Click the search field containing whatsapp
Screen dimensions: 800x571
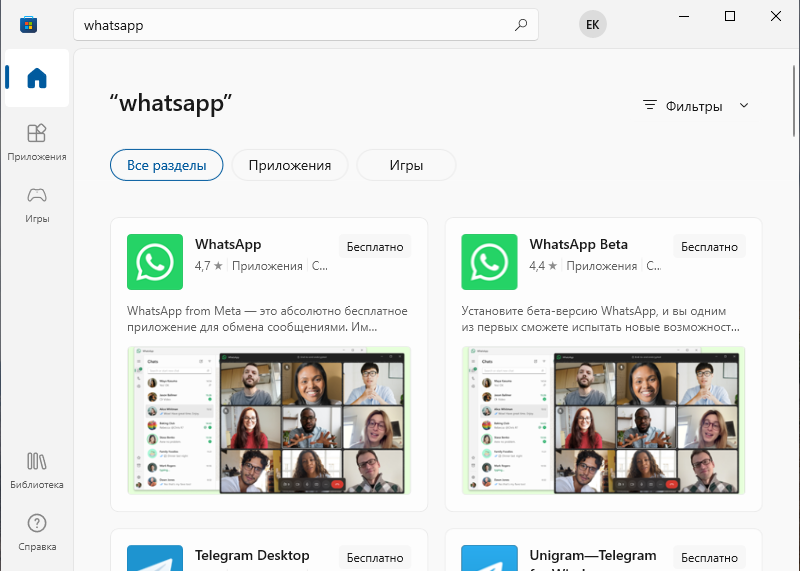(306, 24)
